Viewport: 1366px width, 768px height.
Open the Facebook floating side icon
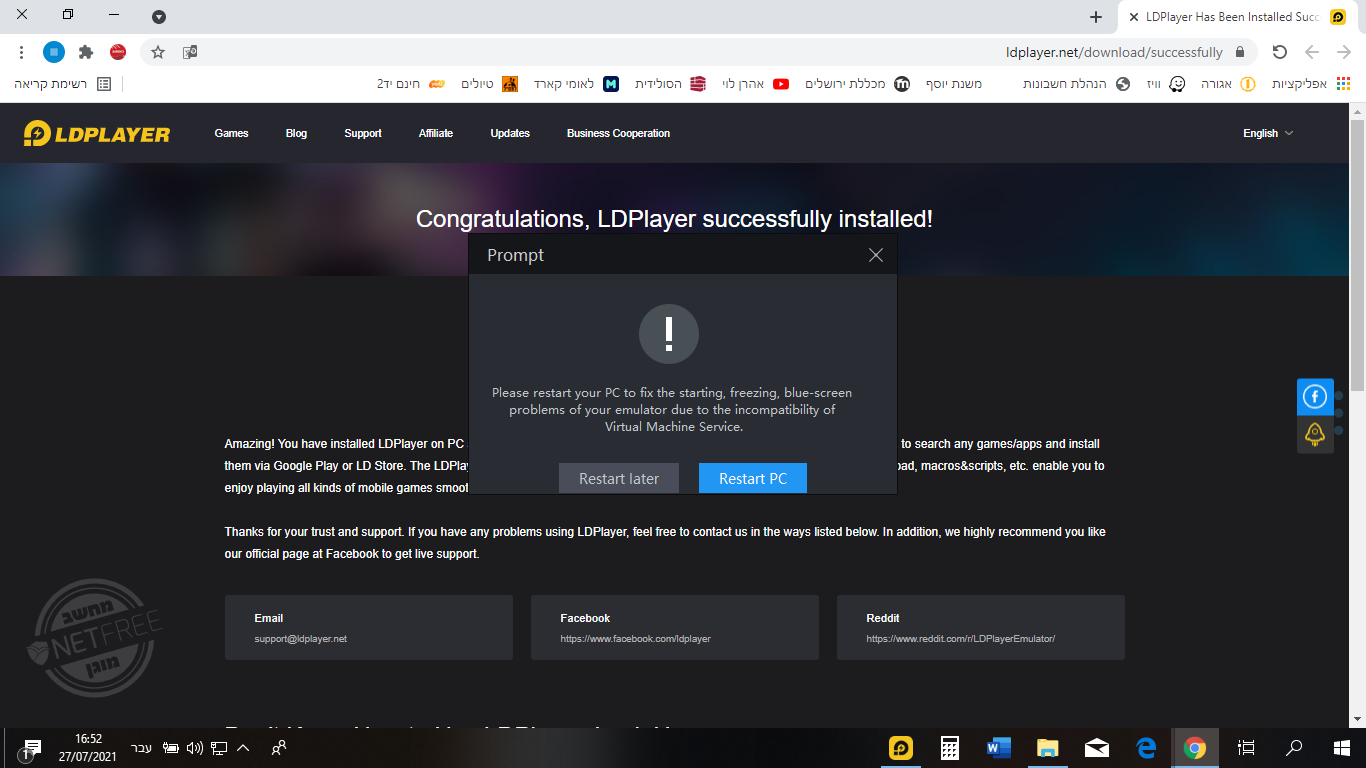[x=1315, y=396]
